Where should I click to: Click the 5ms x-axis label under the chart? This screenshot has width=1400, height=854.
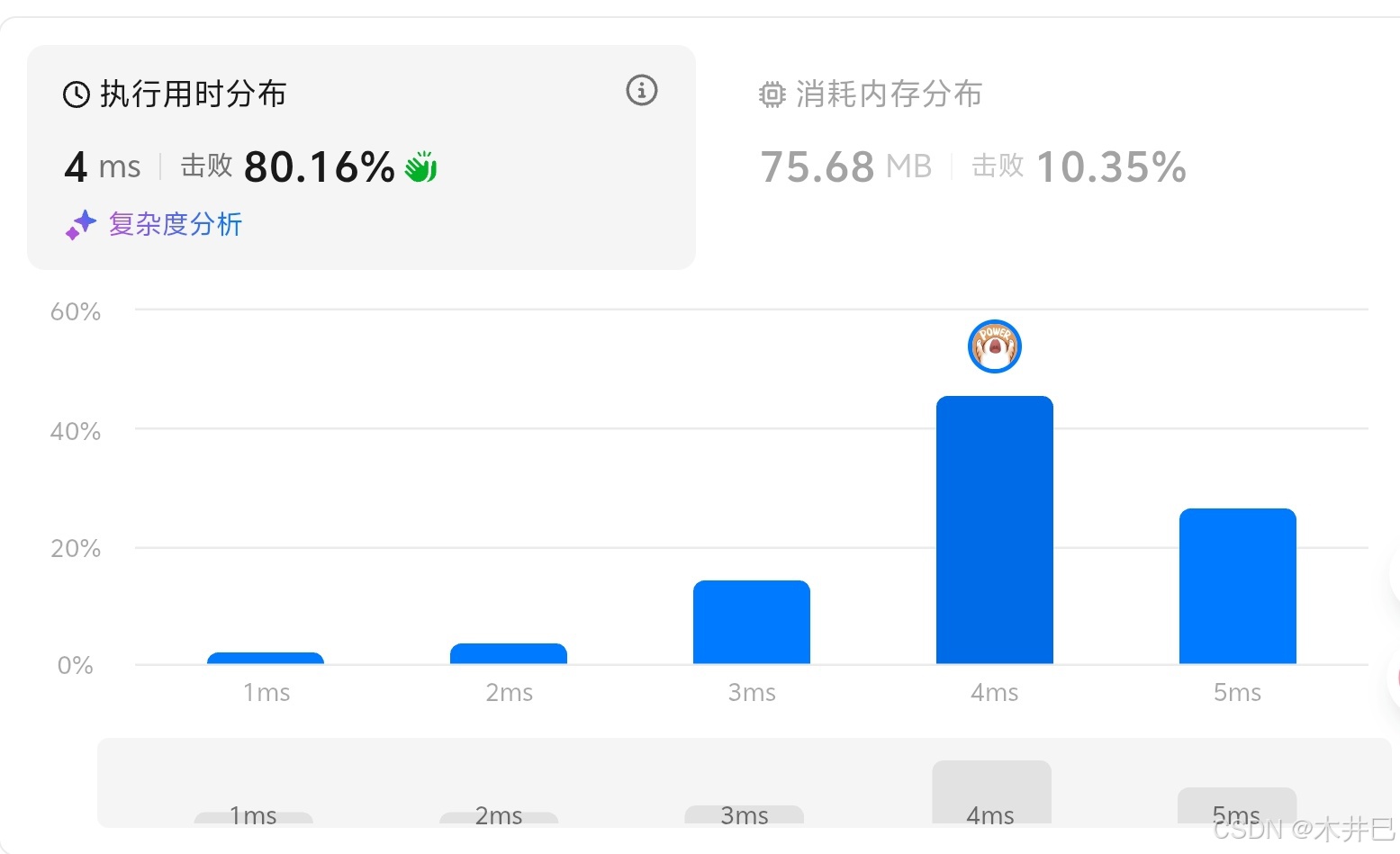1238,693
